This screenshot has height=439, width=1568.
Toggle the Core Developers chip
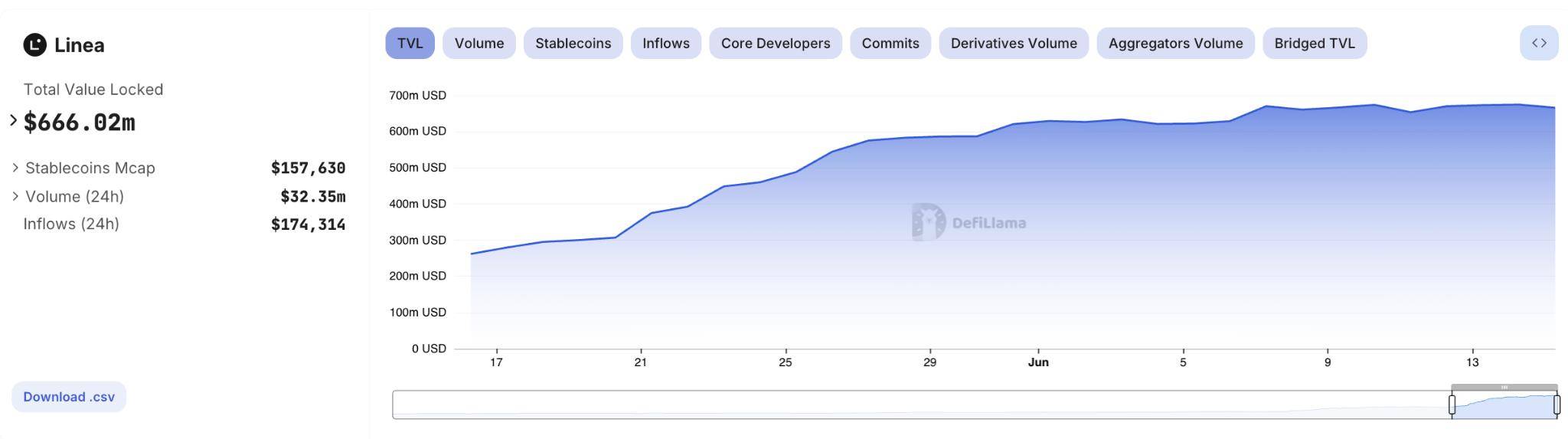click(x=776, y=43)
